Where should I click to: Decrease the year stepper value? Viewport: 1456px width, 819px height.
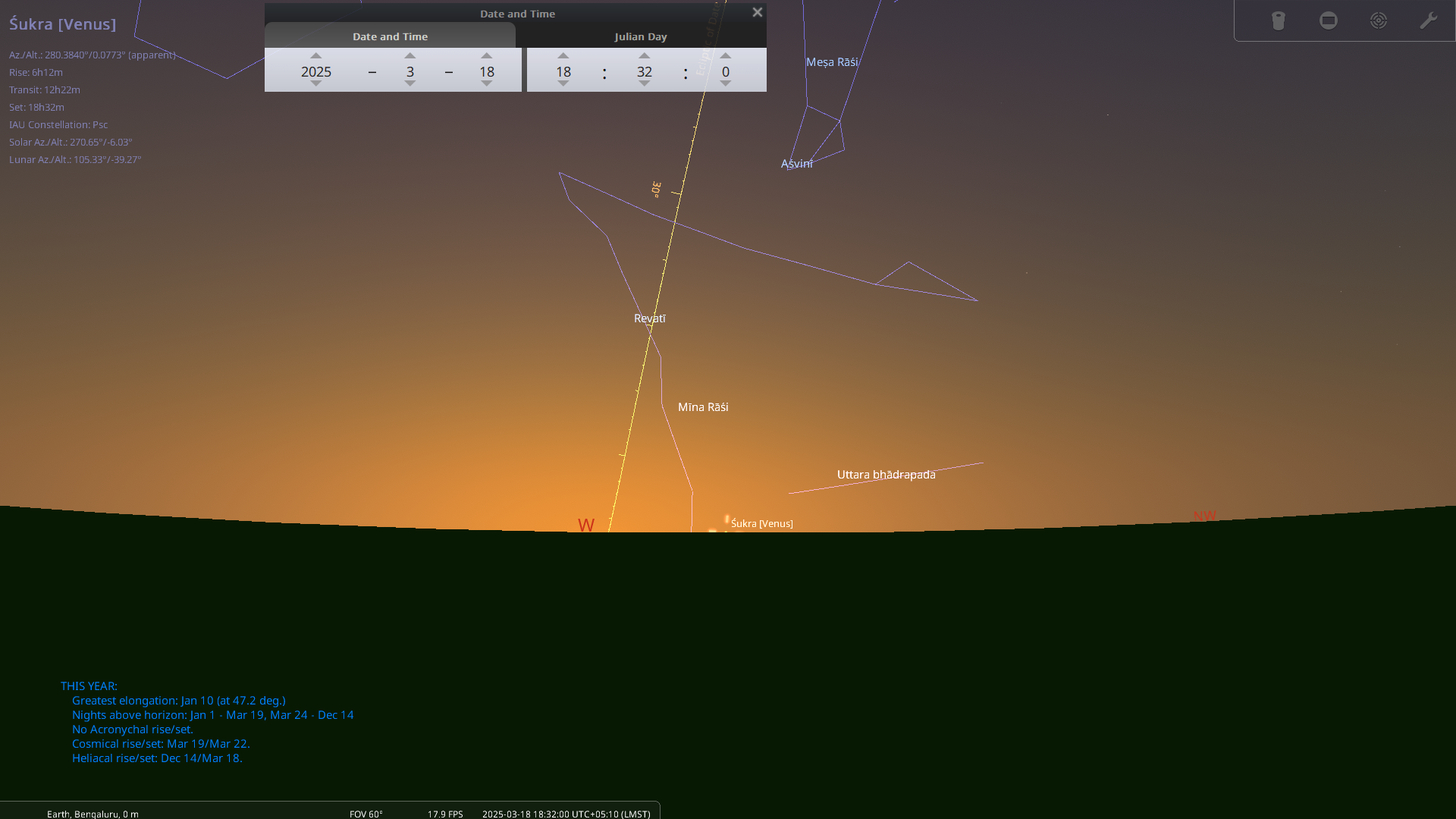[x=315, y=85]
